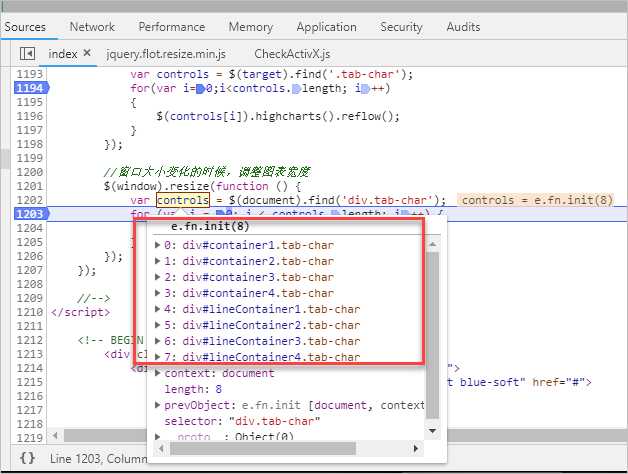Click the selector "div.tab-char" property
This screenshot has height=474, width=628.
pyautogui.click(x=242, y=421)
